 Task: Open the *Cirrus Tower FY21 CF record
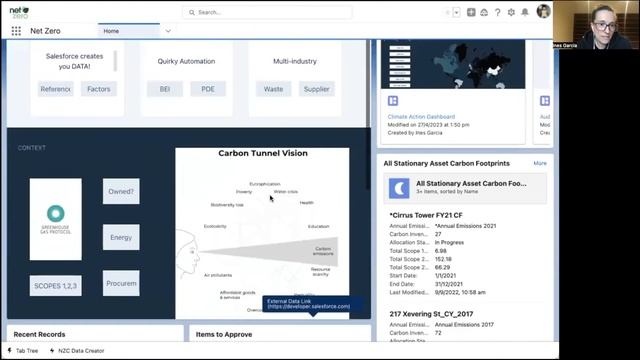point(426,215)
